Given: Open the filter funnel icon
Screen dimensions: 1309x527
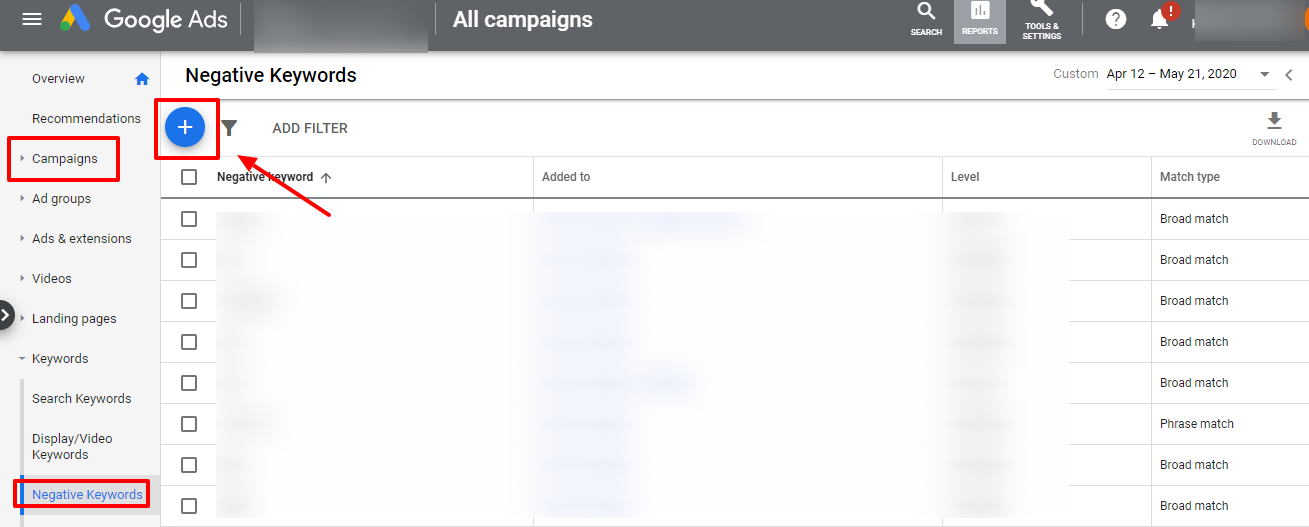Looking at the screenshot, I should pyautogui.click(x=229, y=128).
